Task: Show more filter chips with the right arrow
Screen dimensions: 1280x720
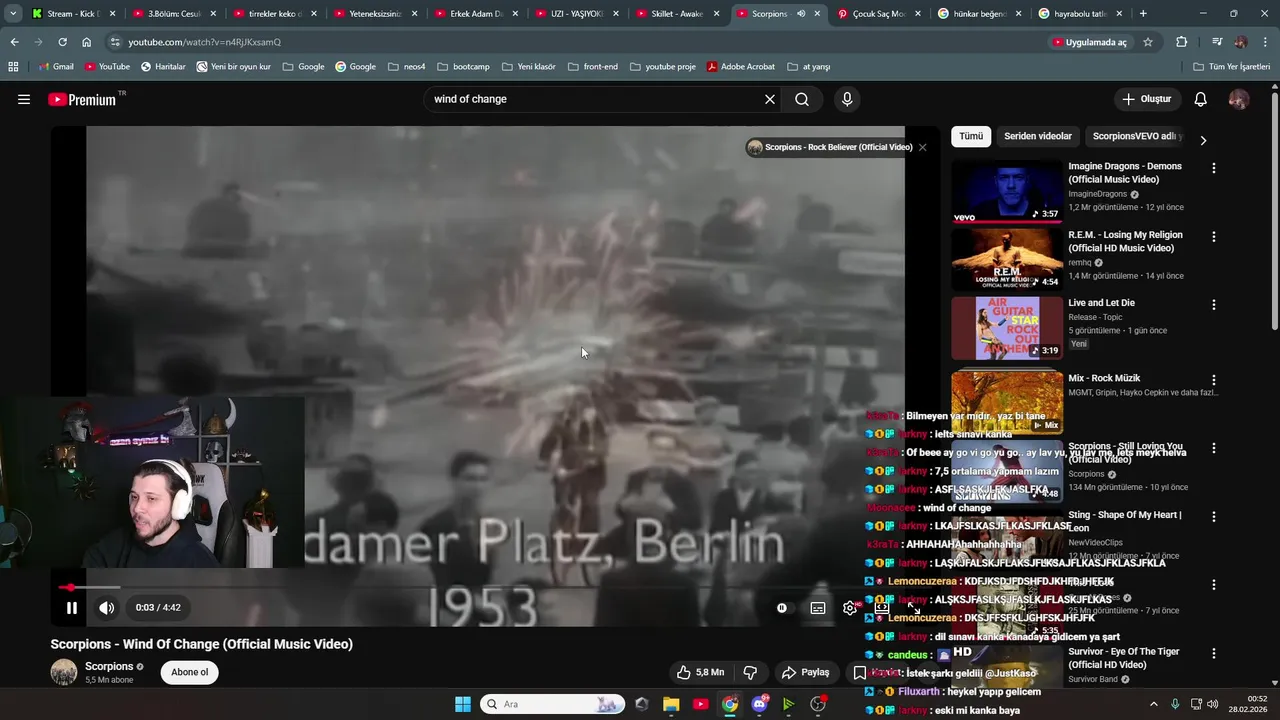Action: coord(1203,140)
